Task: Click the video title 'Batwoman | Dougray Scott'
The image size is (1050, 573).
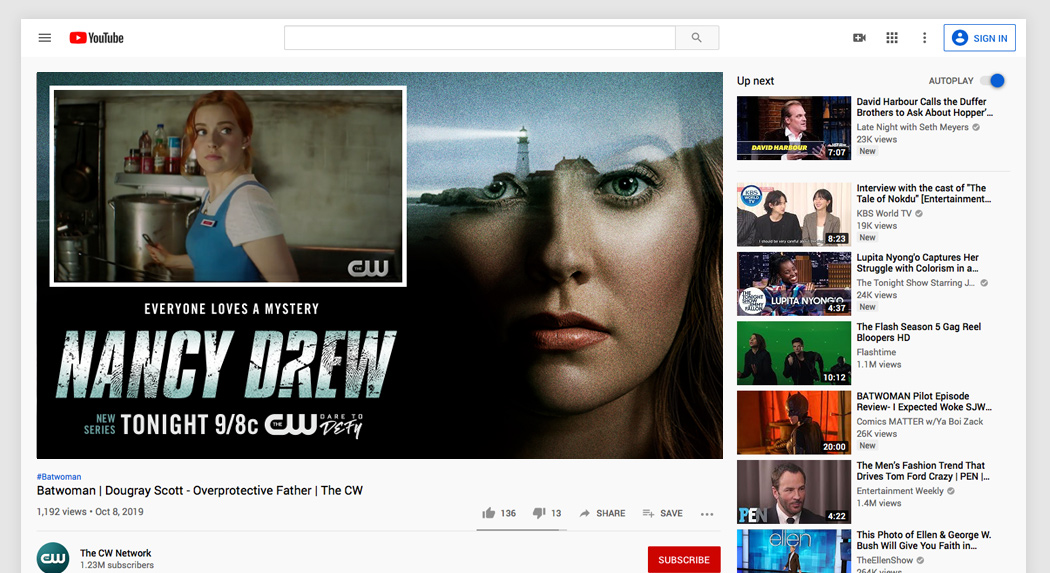Action: [x=200, y=491]
